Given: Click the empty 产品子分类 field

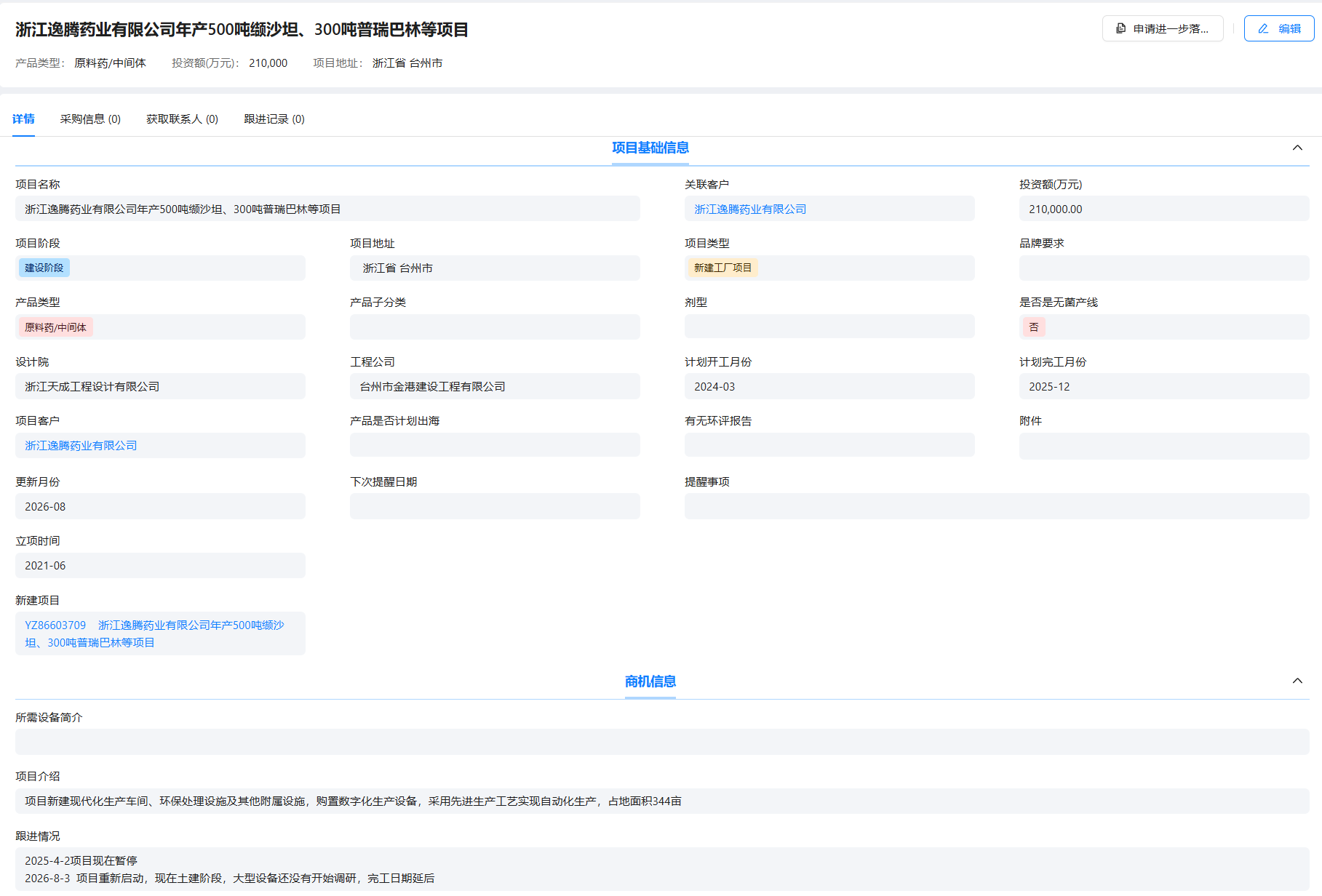Looking at the screenshot, I should pyautogui.click(x=495, y=327).
